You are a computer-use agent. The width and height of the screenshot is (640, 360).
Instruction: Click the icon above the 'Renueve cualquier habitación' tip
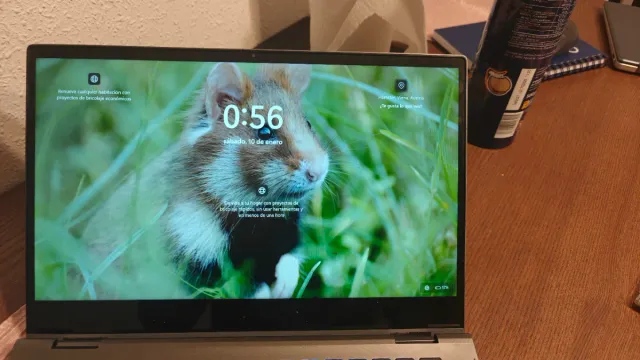[x=94, y=78]
